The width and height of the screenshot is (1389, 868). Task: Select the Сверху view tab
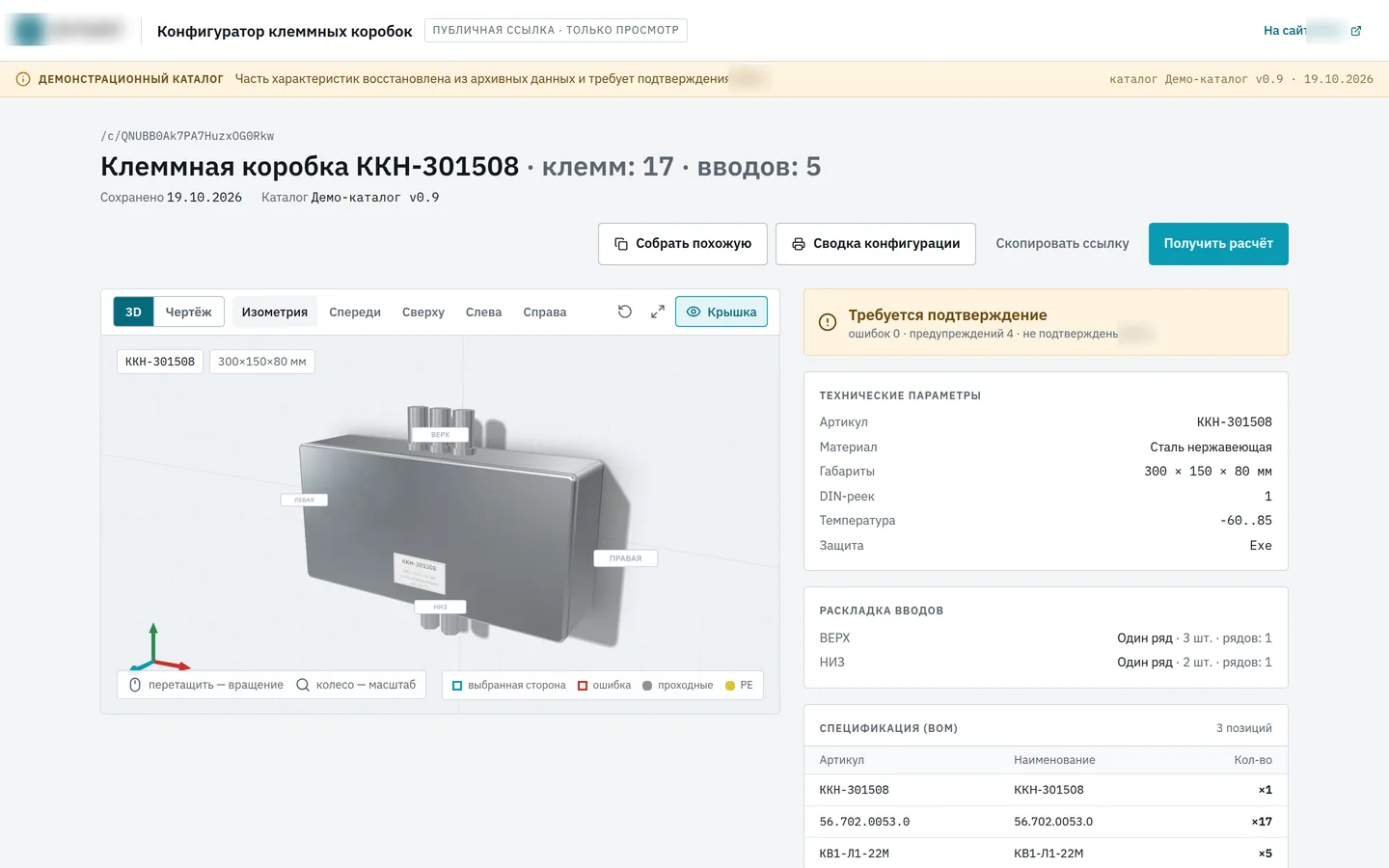(423, 312)
